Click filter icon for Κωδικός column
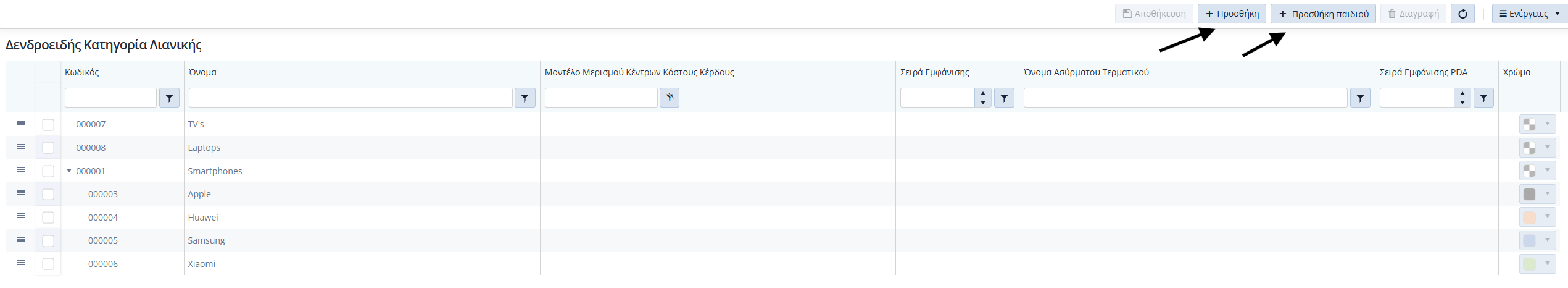 (x=169, y=98)
